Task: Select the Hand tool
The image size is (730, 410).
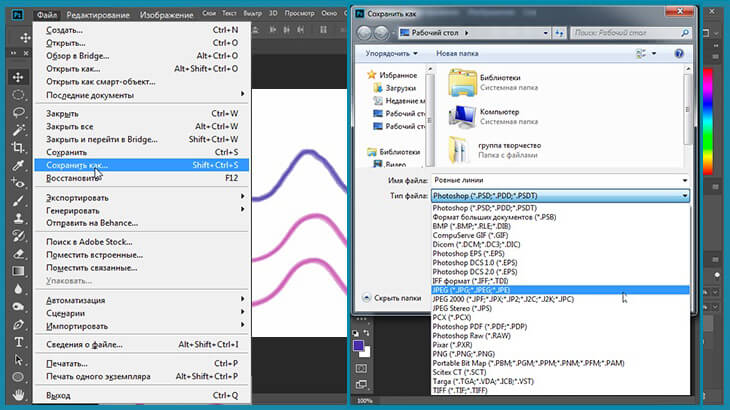Action: (18, 395)
